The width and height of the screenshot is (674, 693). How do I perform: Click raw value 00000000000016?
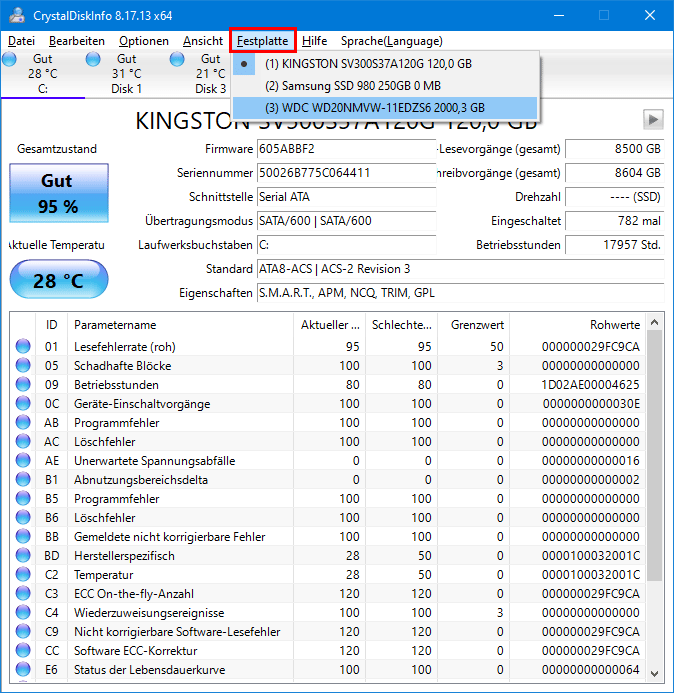591,461
